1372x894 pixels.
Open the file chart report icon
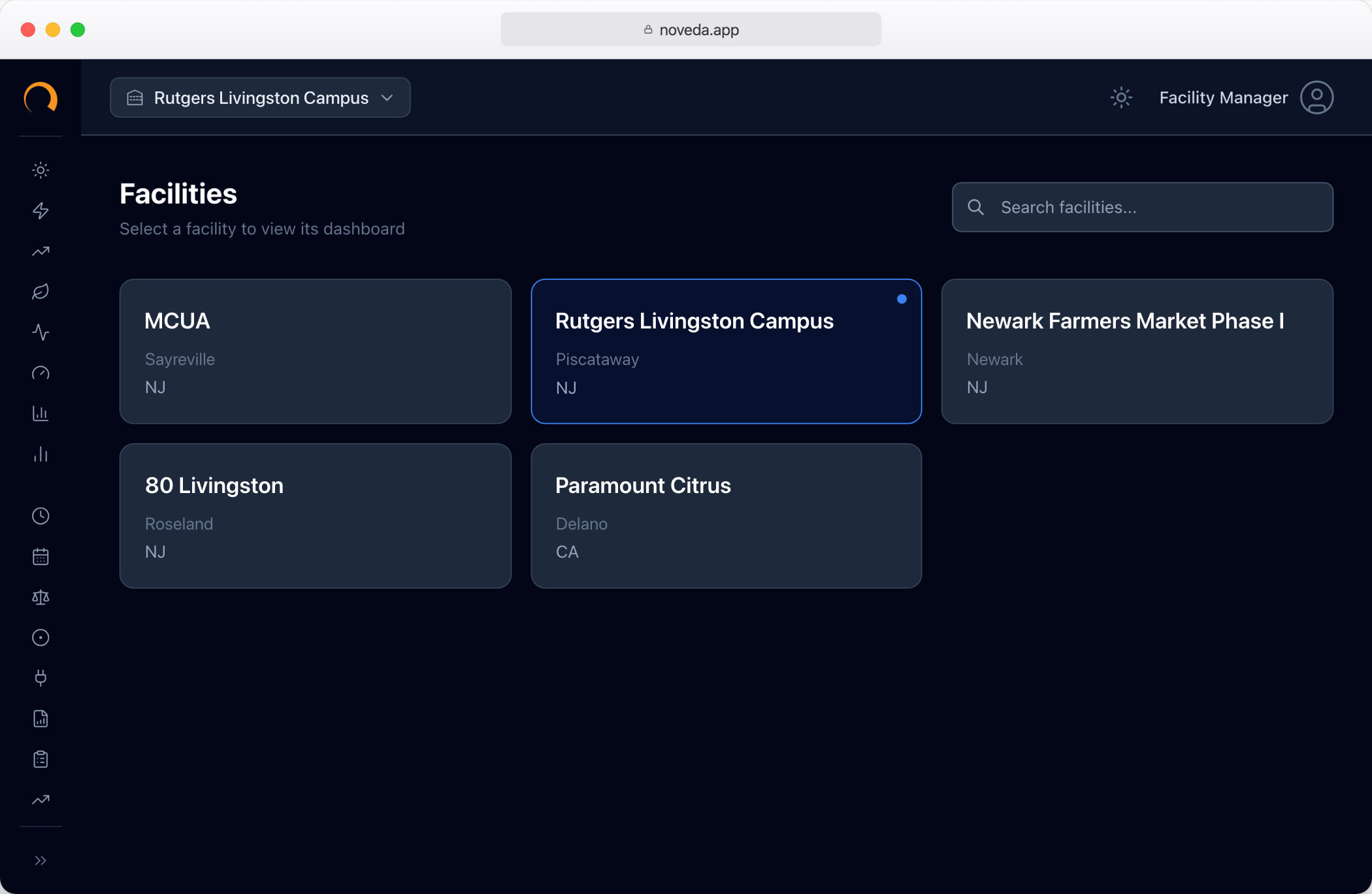(x=41, y=718)
